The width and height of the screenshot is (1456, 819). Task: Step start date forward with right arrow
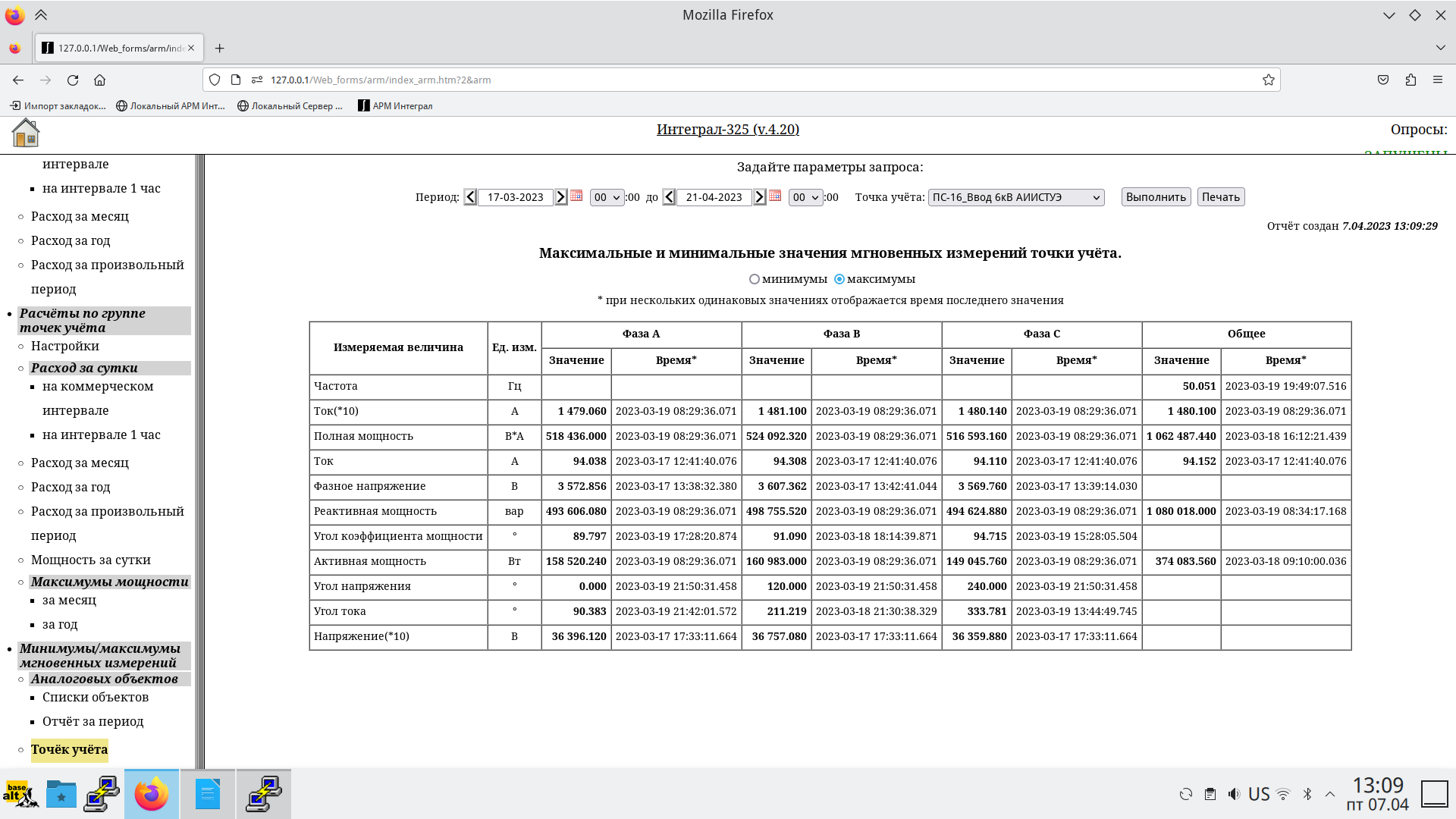pos(561,197)
